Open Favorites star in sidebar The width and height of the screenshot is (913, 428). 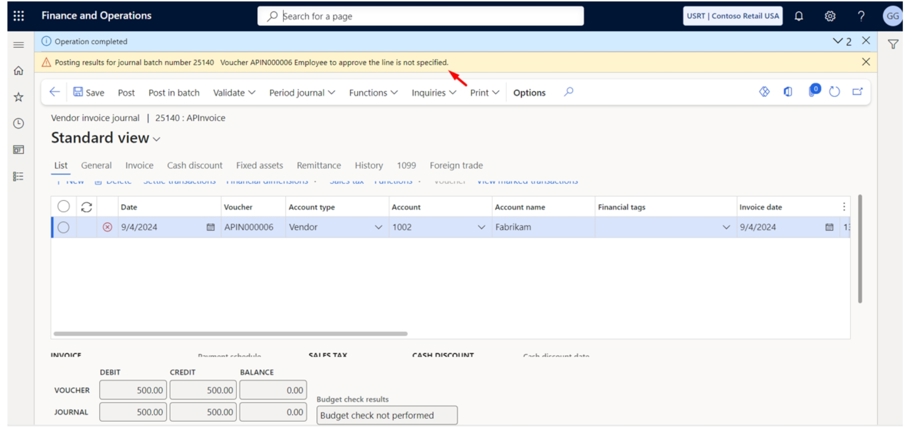tap(19, 97)
